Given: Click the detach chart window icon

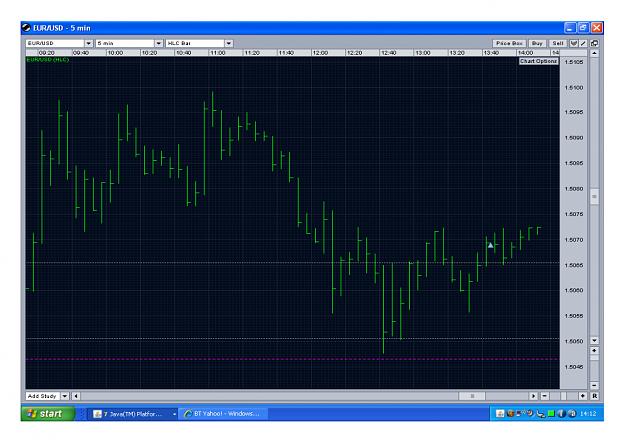Looking at the screenshot, I should pyautogui.click(x=594, y=43).
